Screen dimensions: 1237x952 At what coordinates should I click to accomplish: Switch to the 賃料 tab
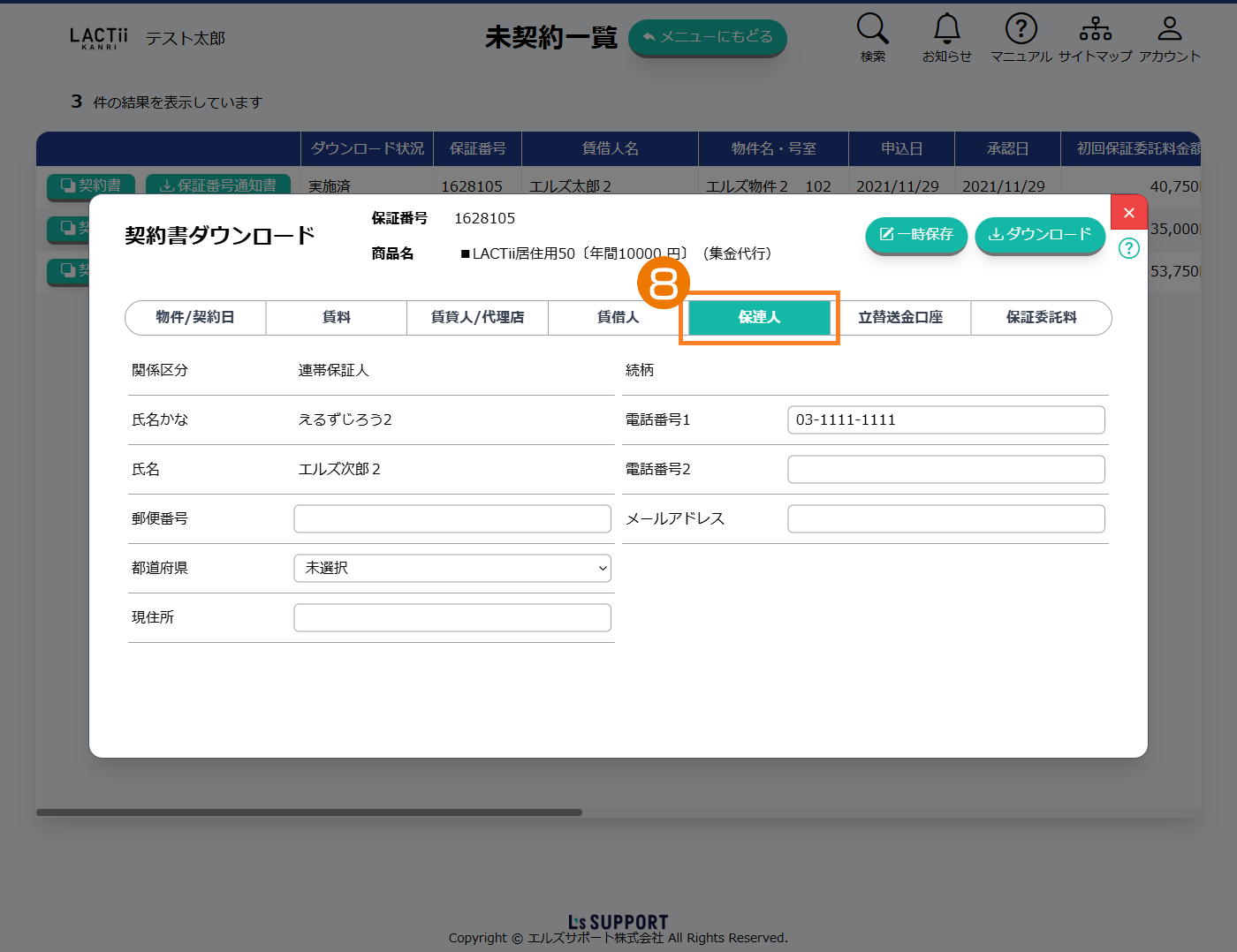(x=336, y=318)
